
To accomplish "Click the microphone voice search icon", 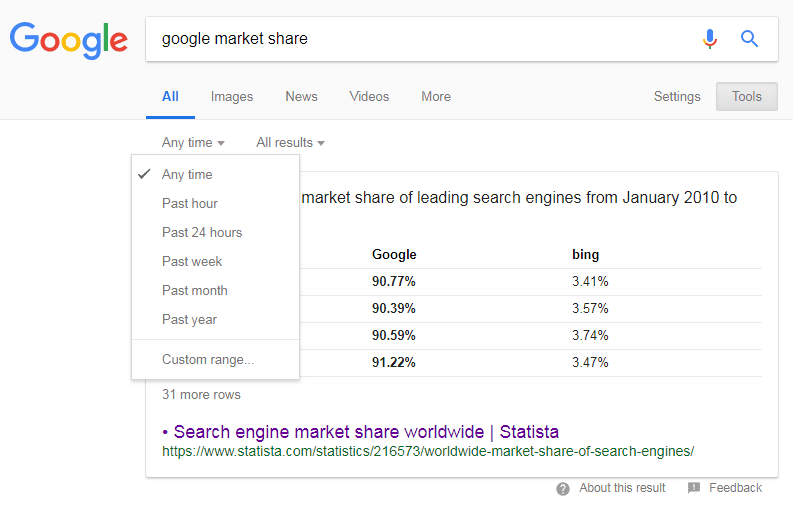I will tap(710, 39).
